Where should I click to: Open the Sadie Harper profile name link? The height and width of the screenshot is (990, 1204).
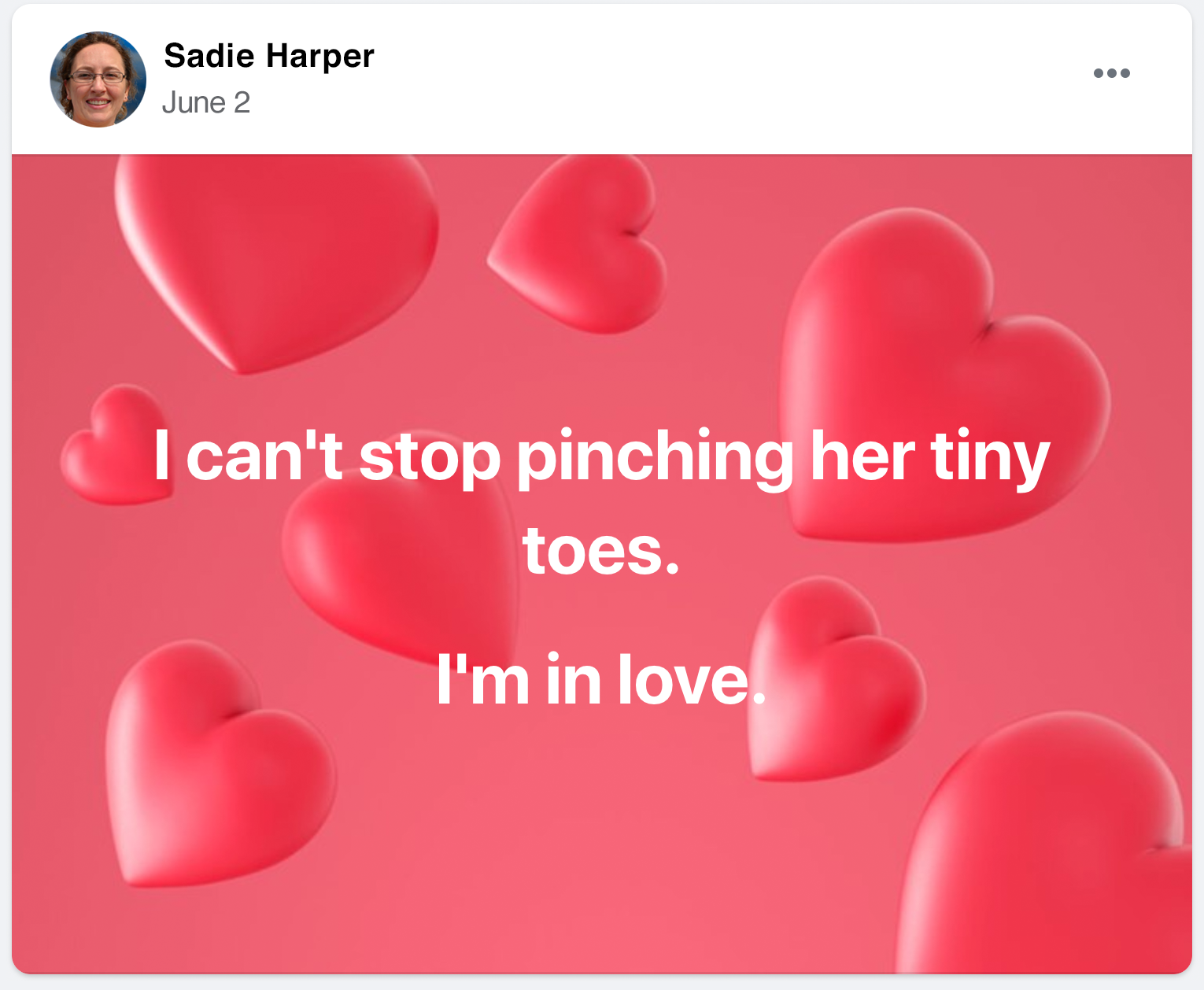[268, 56]
